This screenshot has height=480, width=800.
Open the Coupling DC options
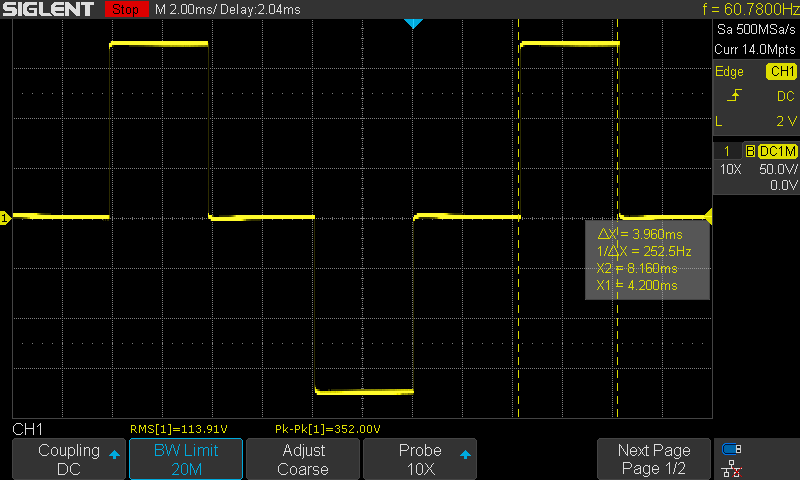point(69,459)
